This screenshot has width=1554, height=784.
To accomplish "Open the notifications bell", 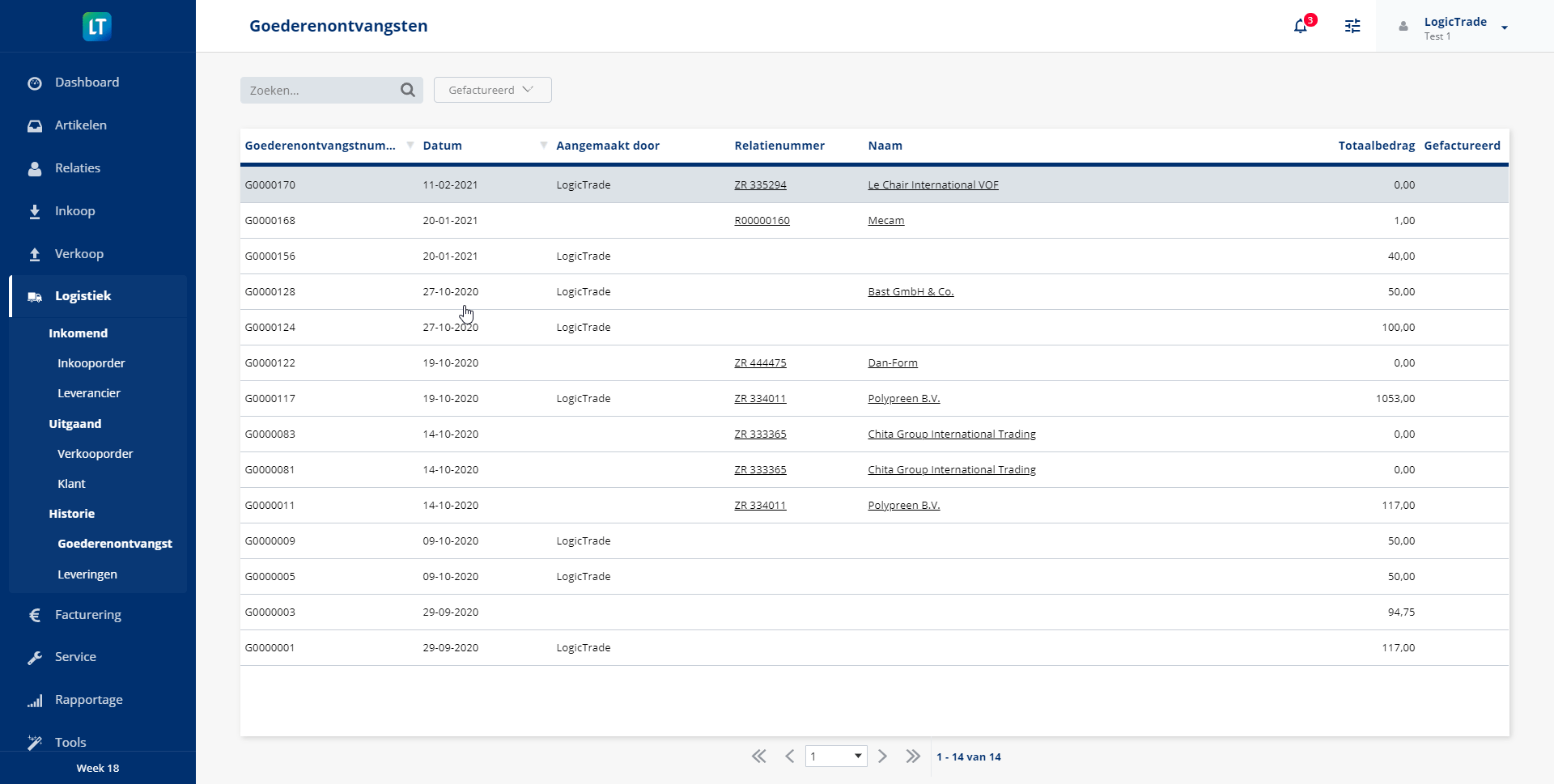I will 1301,26.
